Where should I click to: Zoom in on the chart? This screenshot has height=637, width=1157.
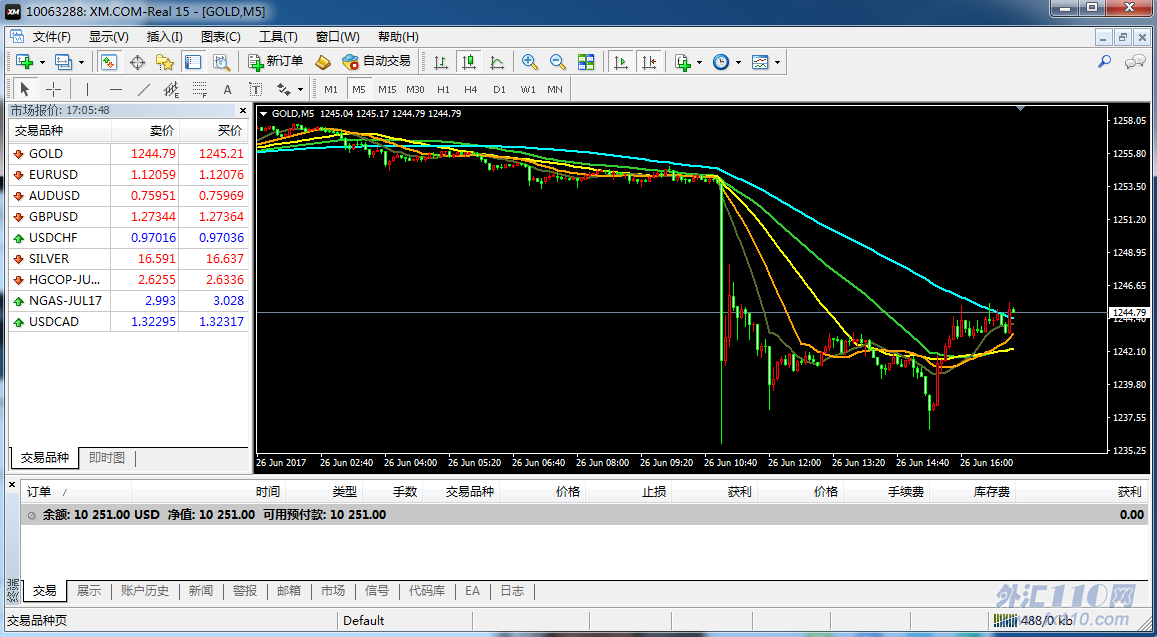point(529,62)
